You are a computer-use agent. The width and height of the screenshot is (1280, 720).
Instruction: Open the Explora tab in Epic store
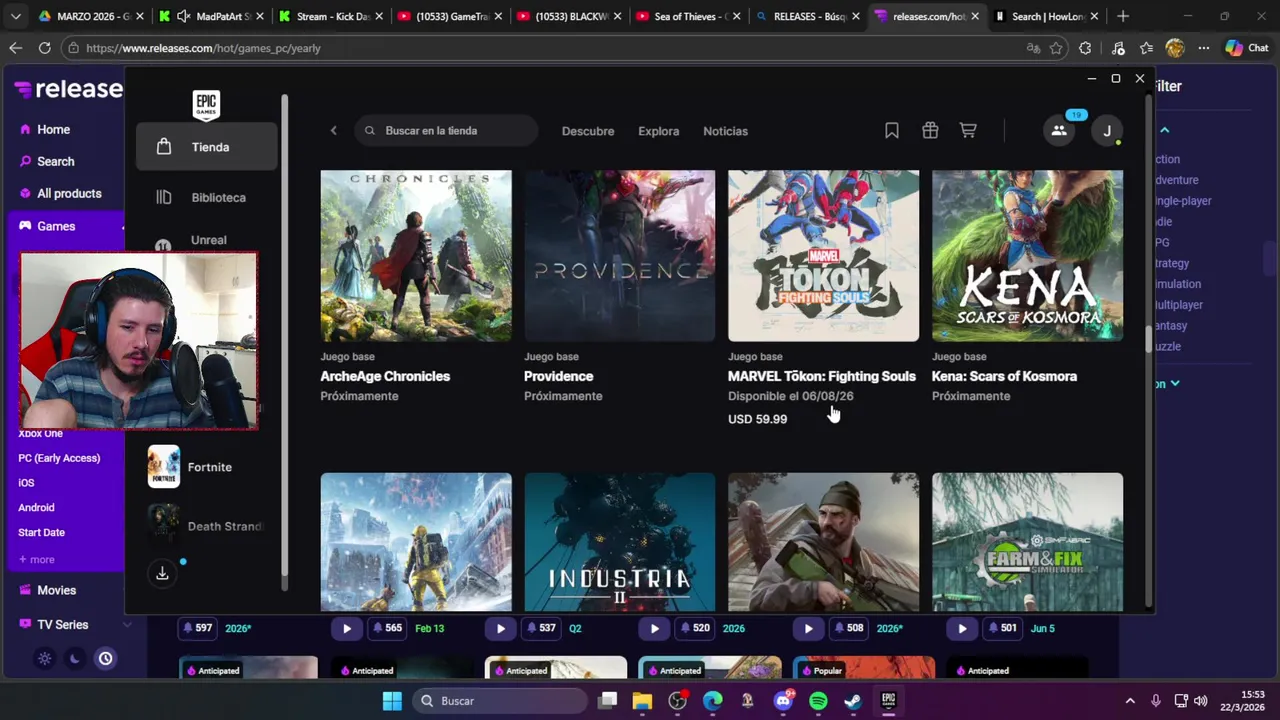click(658, 131)
